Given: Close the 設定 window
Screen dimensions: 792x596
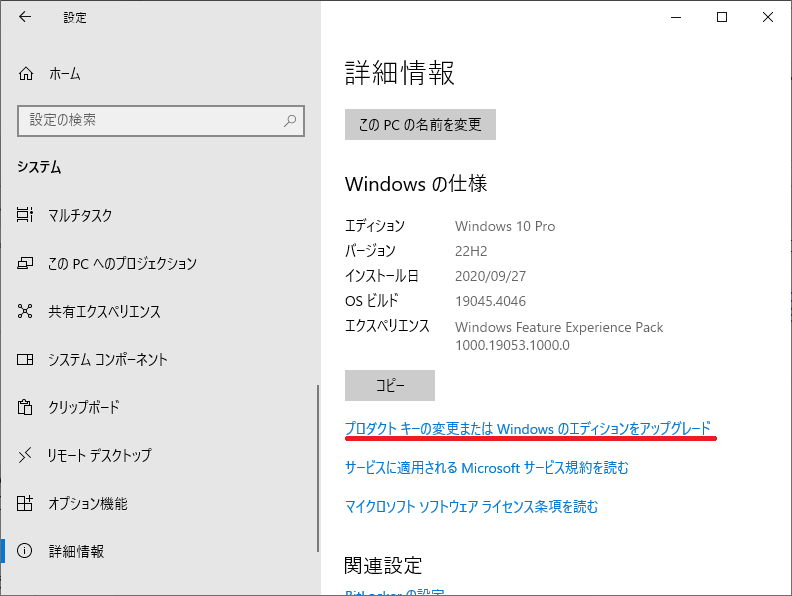Looking at the screenshot, I should (x=768, y=17).
